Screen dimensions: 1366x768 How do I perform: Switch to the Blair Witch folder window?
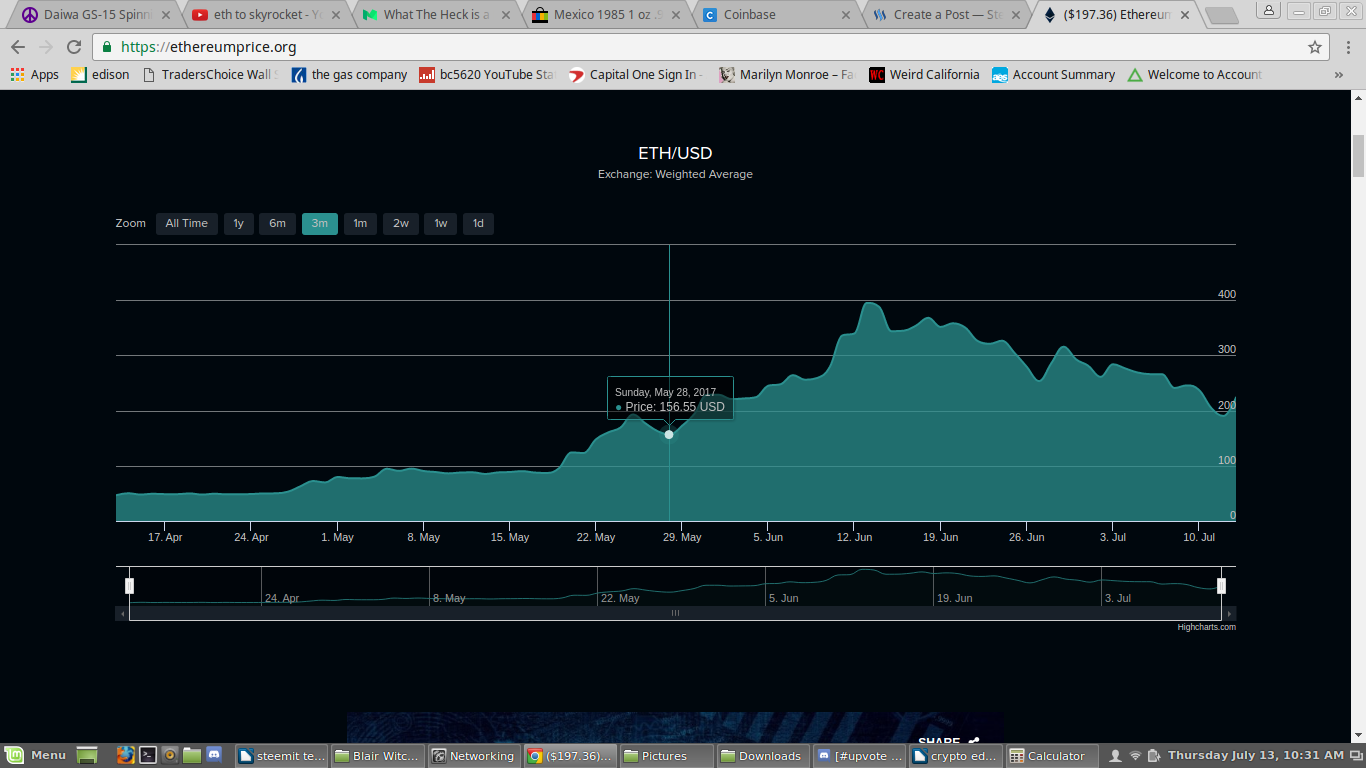[378, 756]
